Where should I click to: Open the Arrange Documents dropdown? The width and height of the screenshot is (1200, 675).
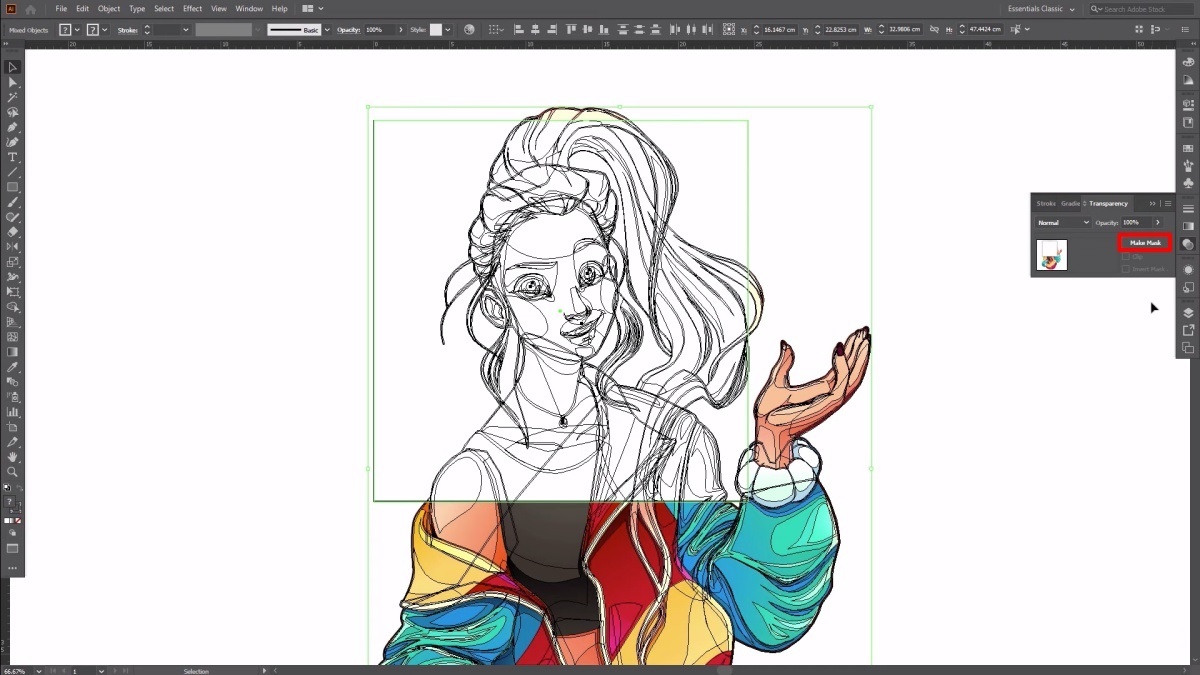click(313, 9)
